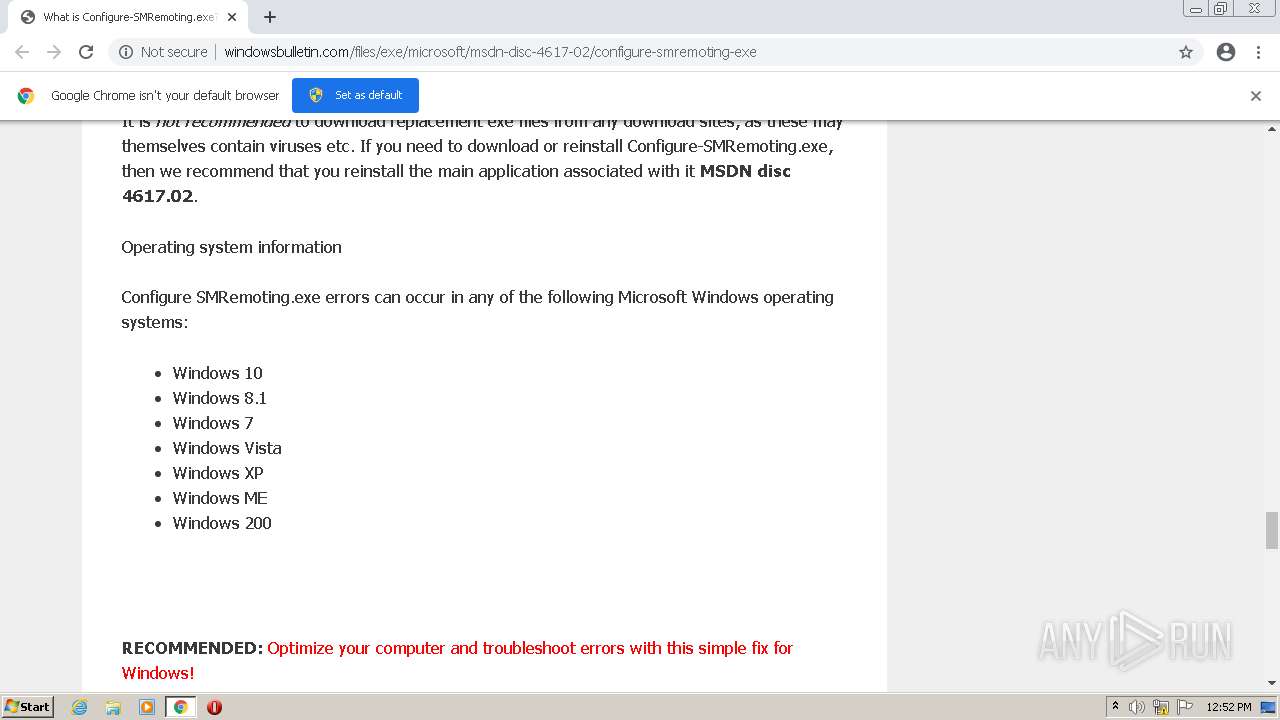
Task: Click the Chrome icon in infobar
Action: click(x=26, y=96)
